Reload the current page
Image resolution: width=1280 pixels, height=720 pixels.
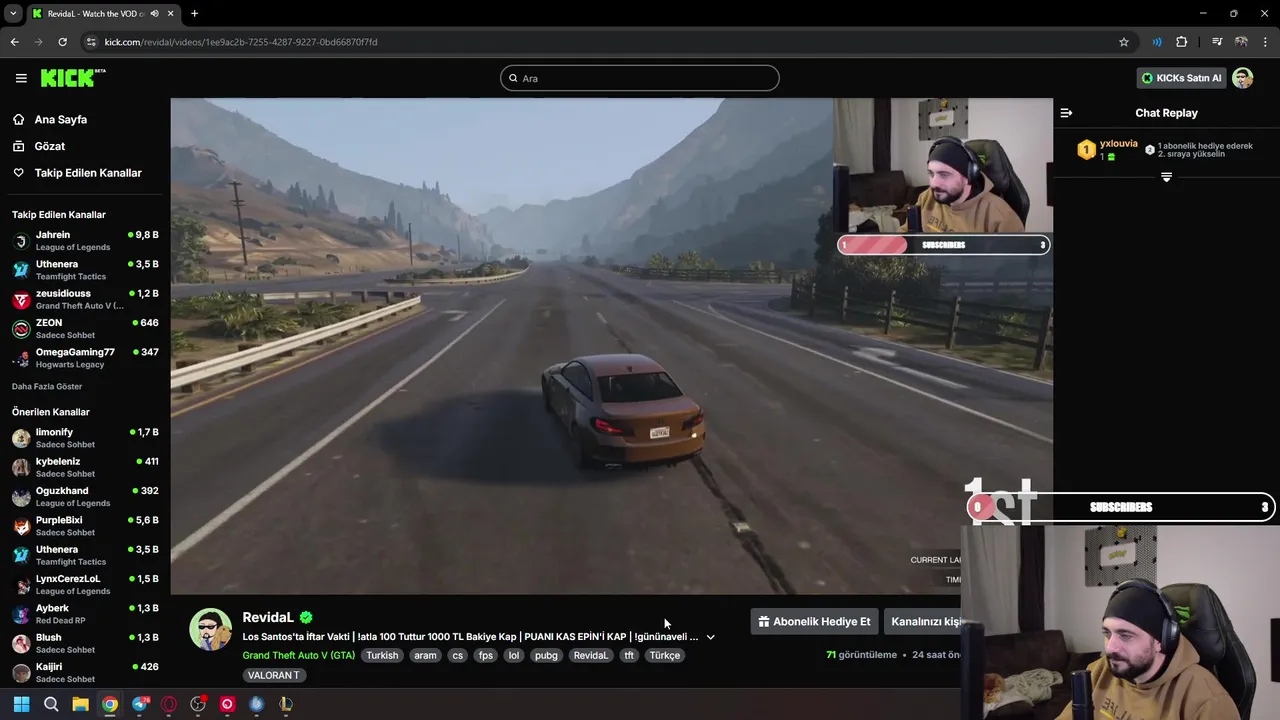62,42
